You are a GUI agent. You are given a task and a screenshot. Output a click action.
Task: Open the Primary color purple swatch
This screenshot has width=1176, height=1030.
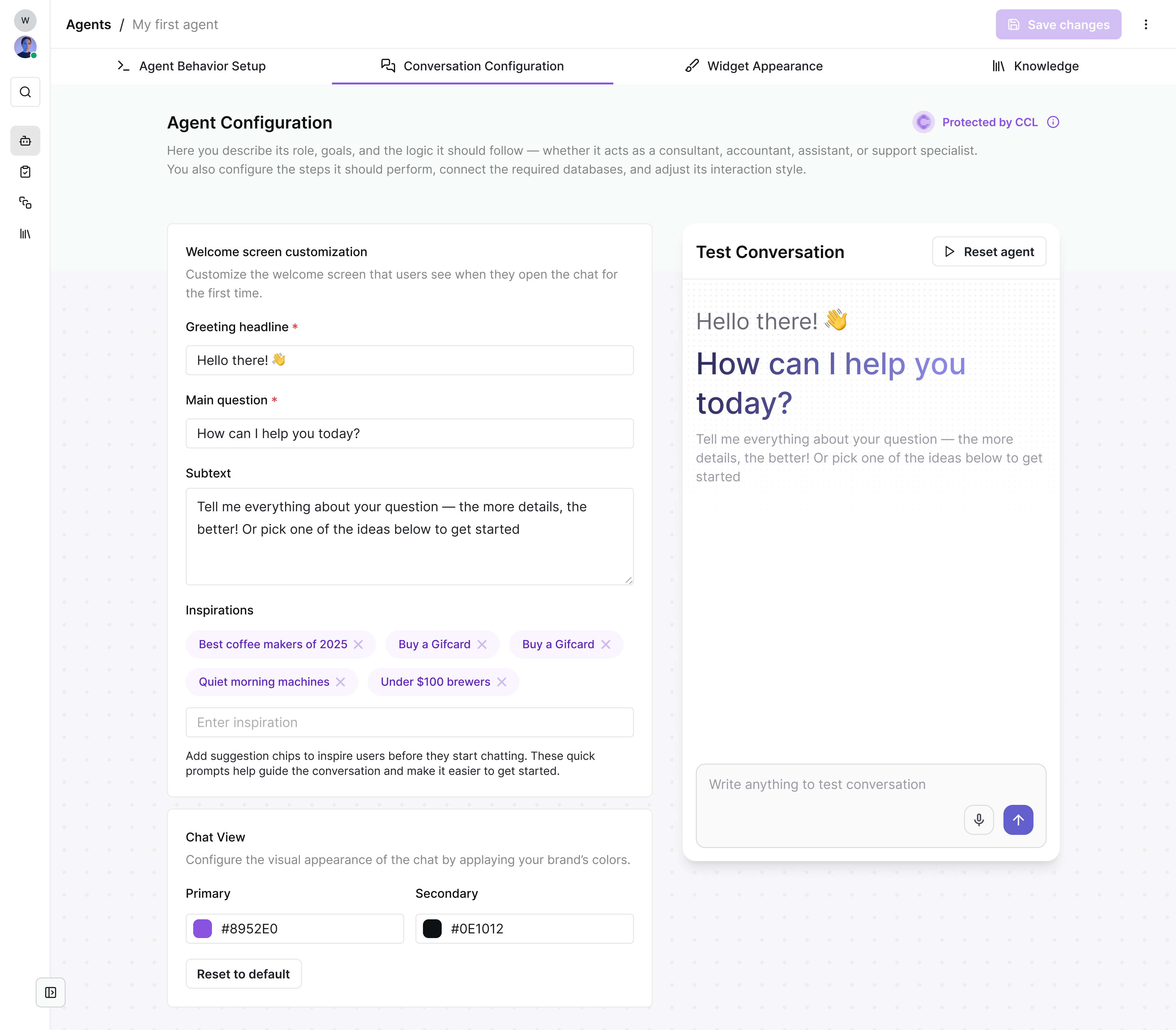tap(203, 929)
